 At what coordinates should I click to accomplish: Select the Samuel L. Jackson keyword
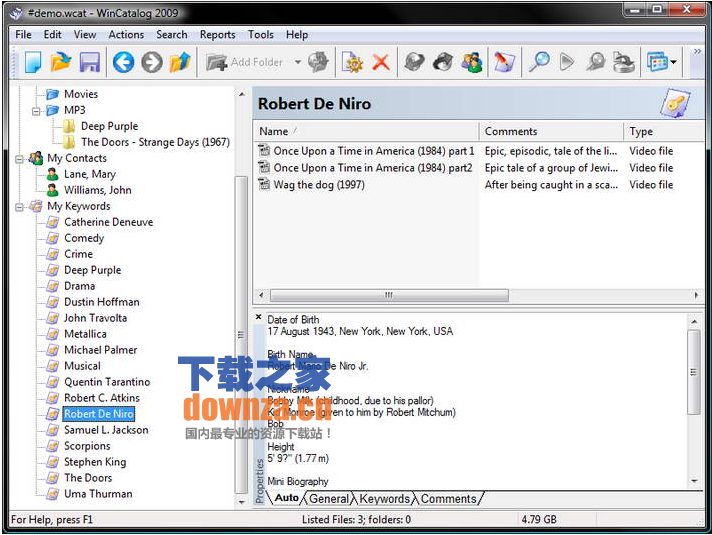click(106, 430)
